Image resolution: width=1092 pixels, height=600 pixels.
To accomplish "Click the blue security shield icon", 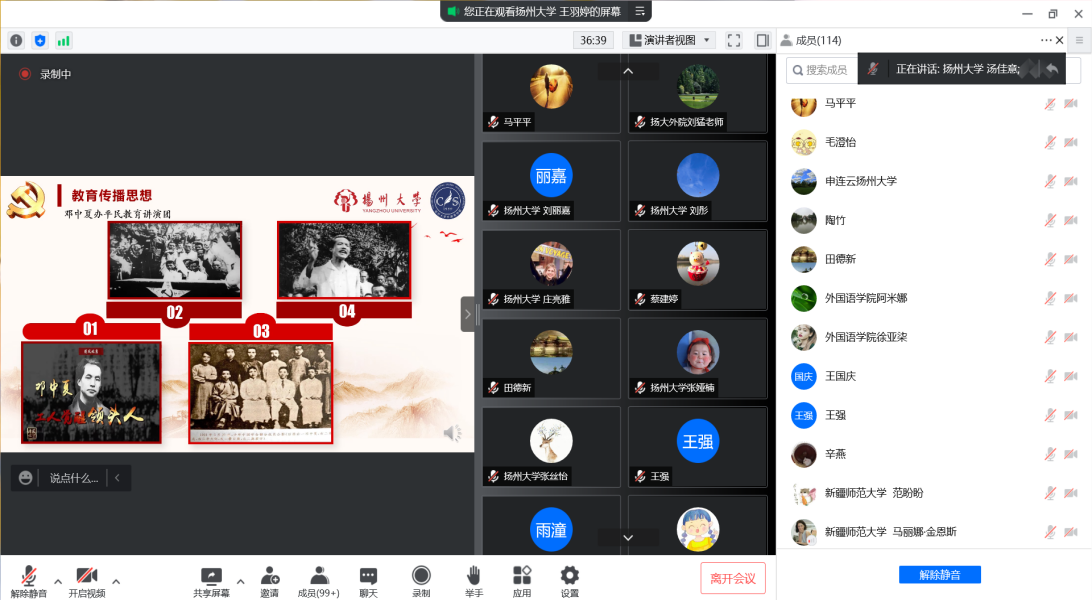I will tap(40, 40).
